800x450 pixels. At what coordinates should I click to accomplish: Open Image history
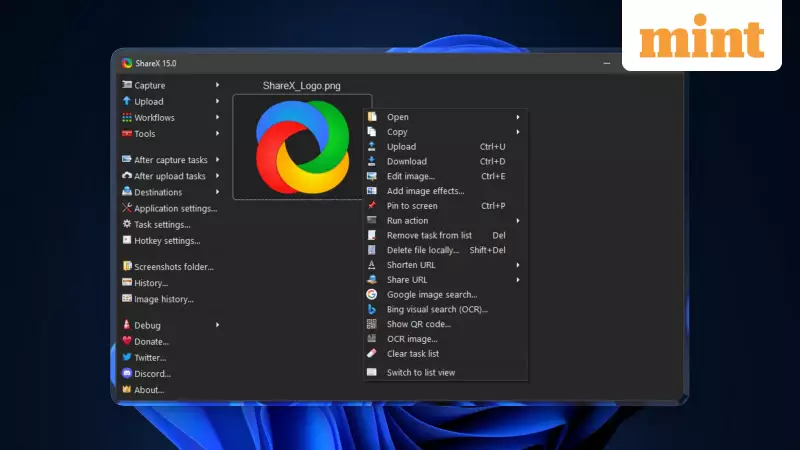coord(163,299)
